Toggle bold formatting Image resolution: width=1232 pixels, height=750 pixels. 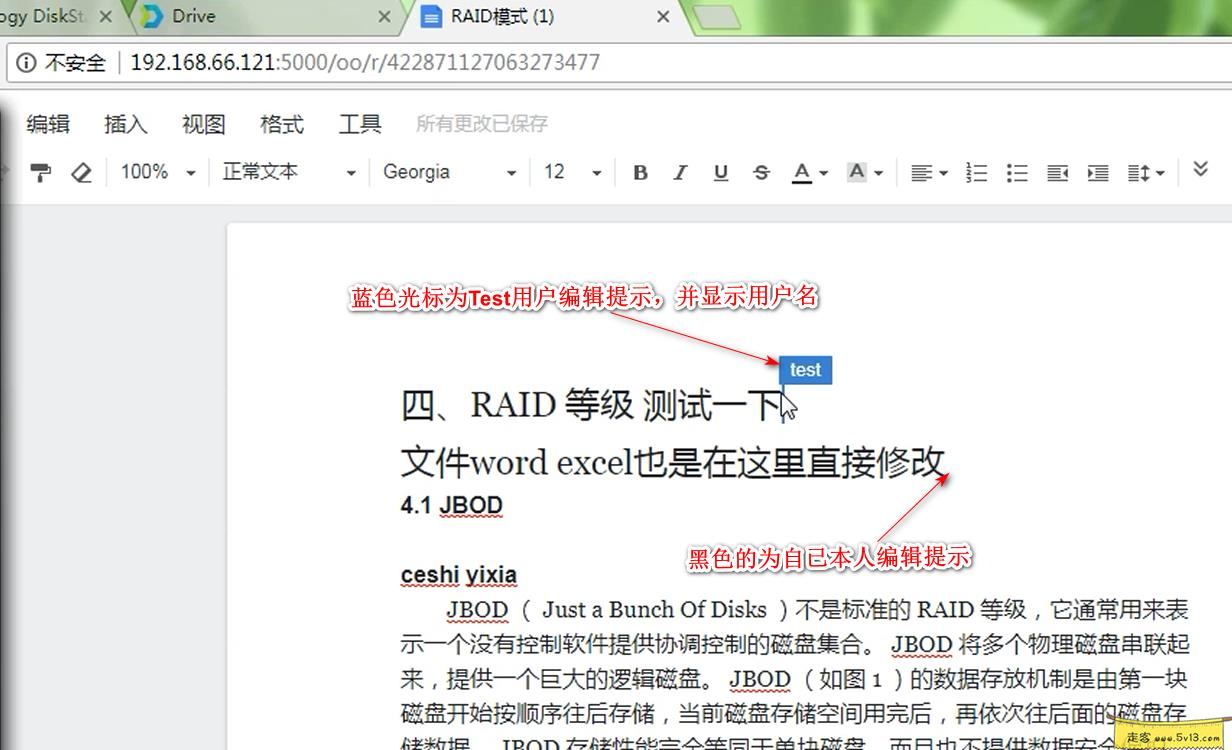(x=640, y=172)
